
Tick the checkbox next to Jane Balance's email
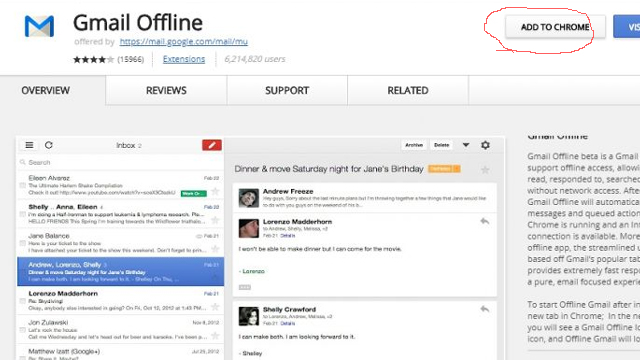point(22,243)
